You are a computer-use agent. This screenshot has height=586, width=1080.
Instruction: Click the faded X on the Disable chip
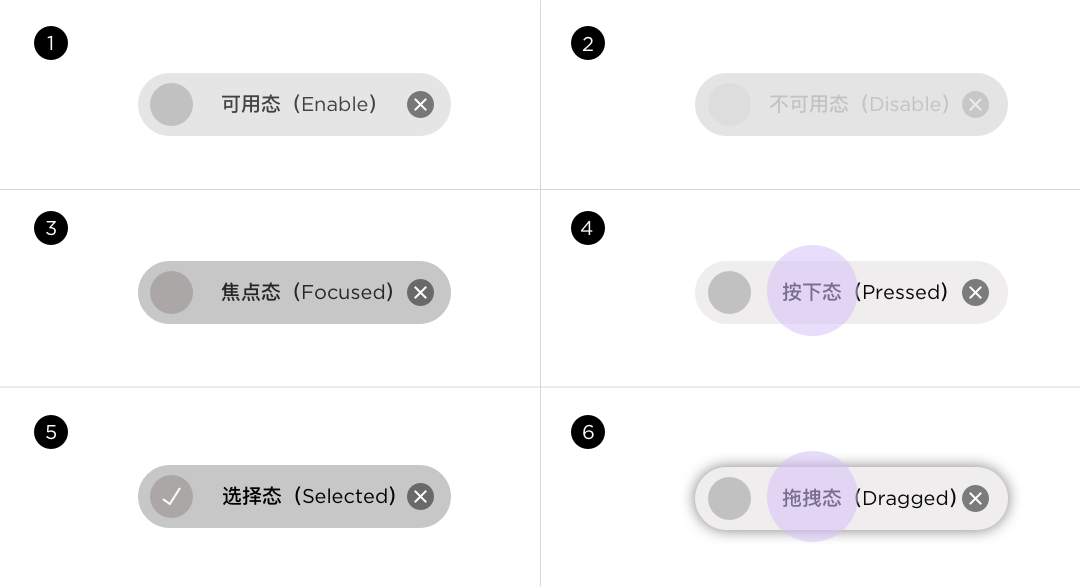[x=975, y=105]
